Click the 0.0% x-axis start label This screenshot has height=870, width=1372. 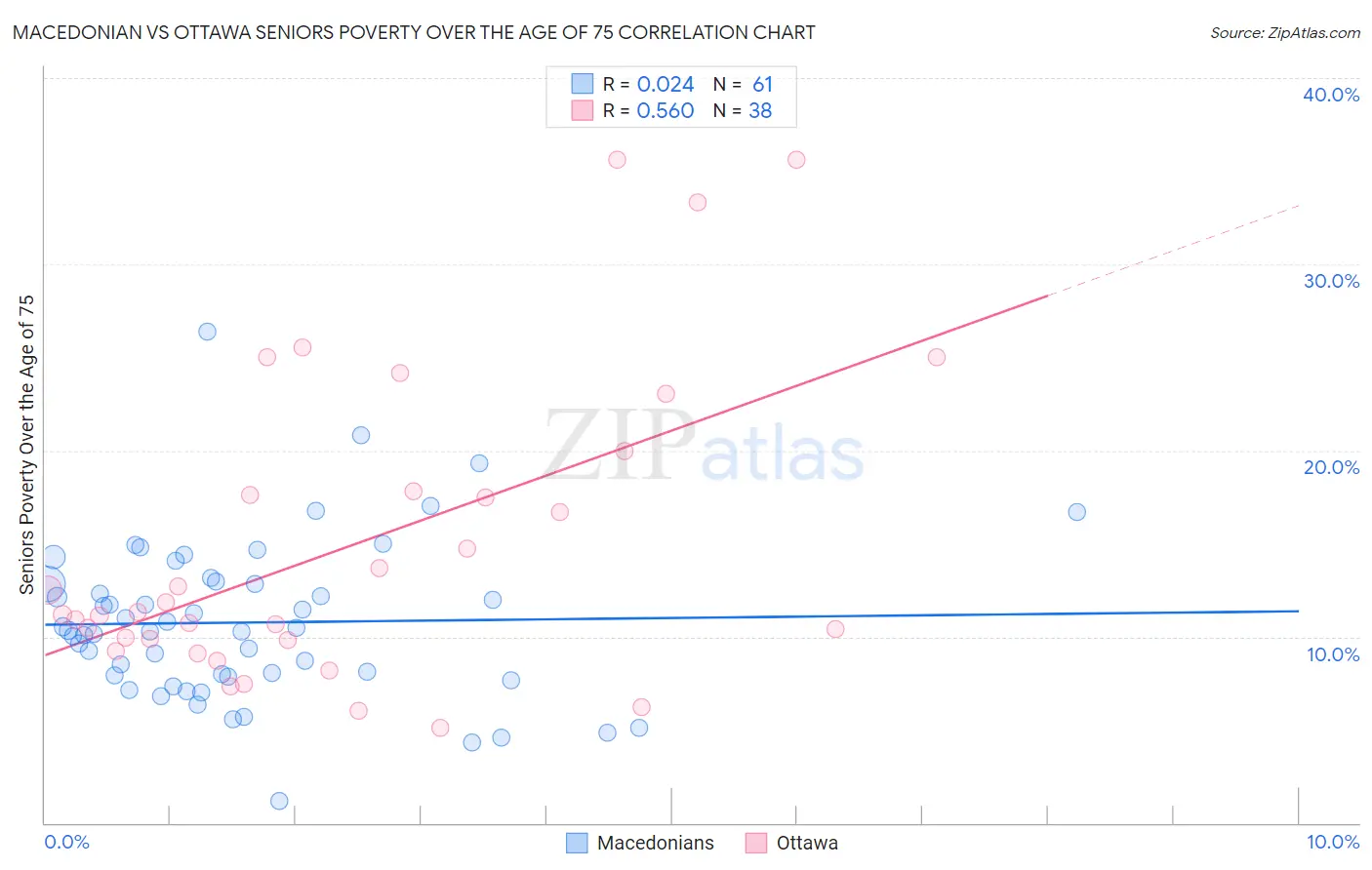click(x=66, y=842)
